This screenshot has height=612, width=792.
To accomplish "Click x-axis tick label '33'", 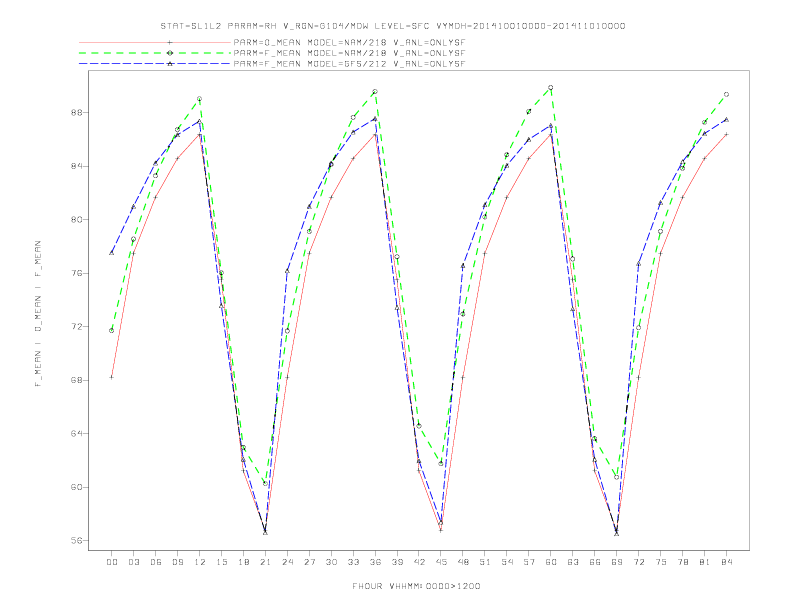I will (353, 562).
